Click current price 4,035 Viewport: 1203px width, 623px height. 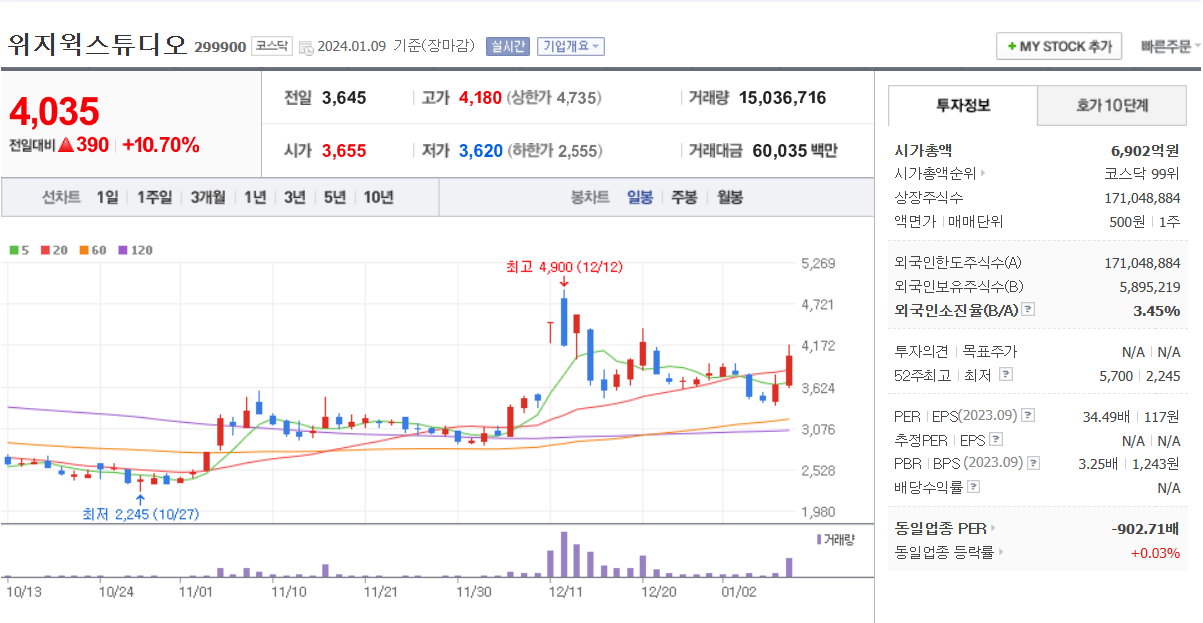[54, 111]
